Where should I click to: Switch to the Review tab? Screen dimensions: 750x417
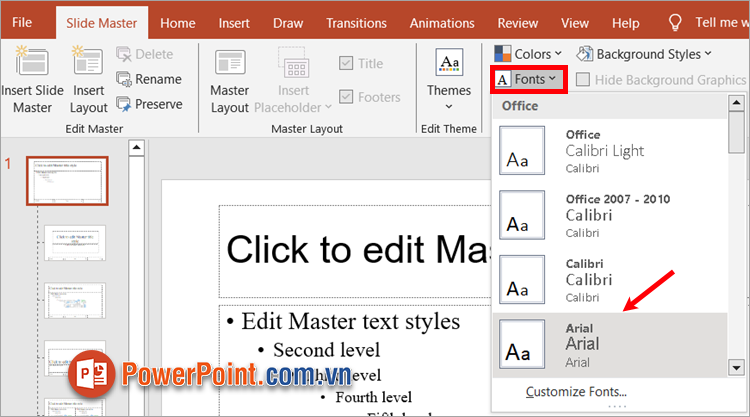pyautogui.click(x=518, y=23)
